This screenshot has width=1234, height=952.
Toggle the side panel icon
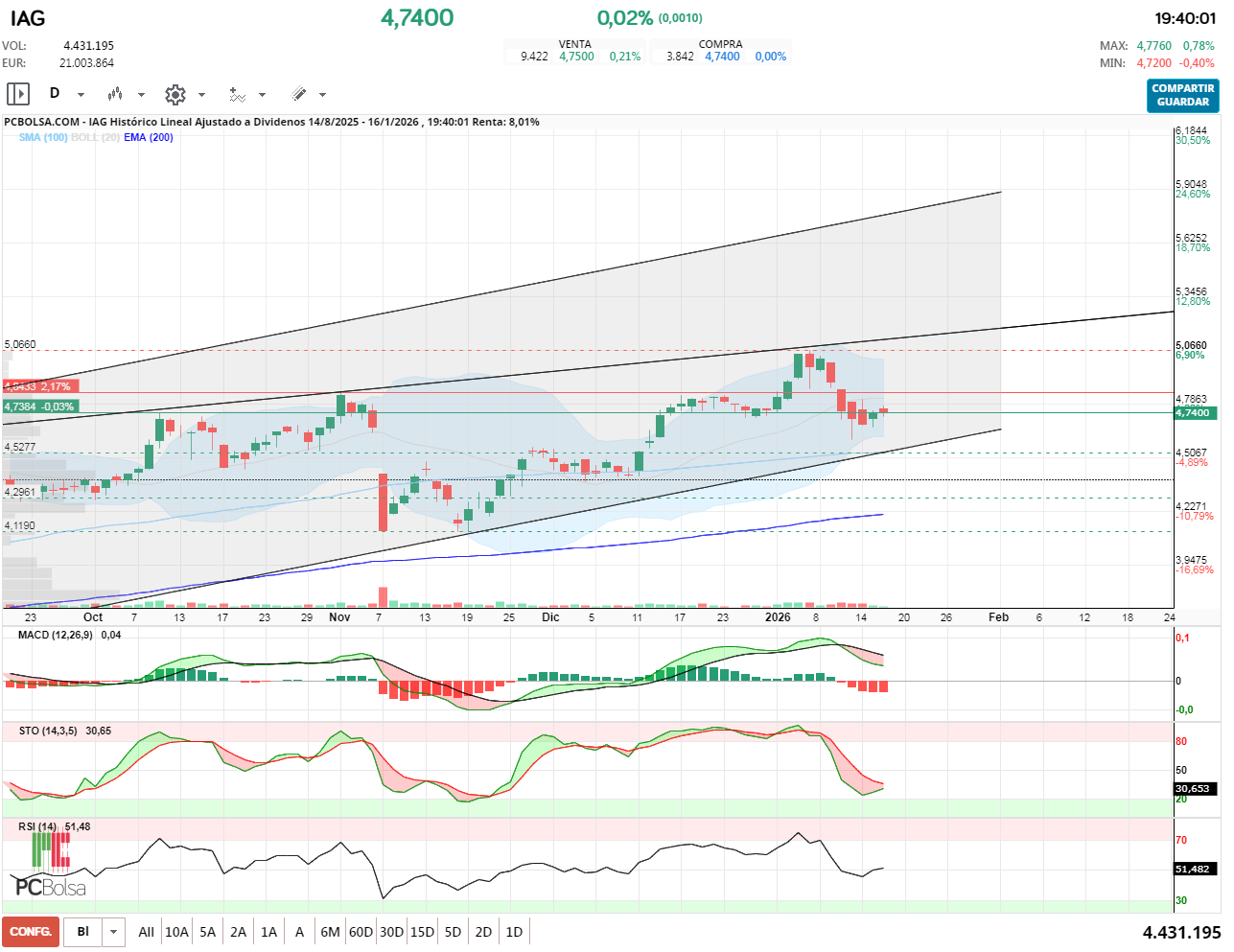coord(18,94)
